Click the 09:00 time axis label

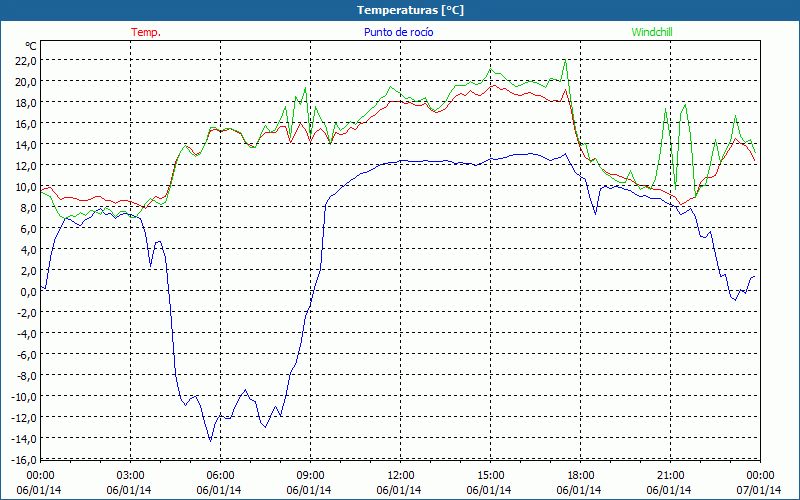click(x=310, y=475)
